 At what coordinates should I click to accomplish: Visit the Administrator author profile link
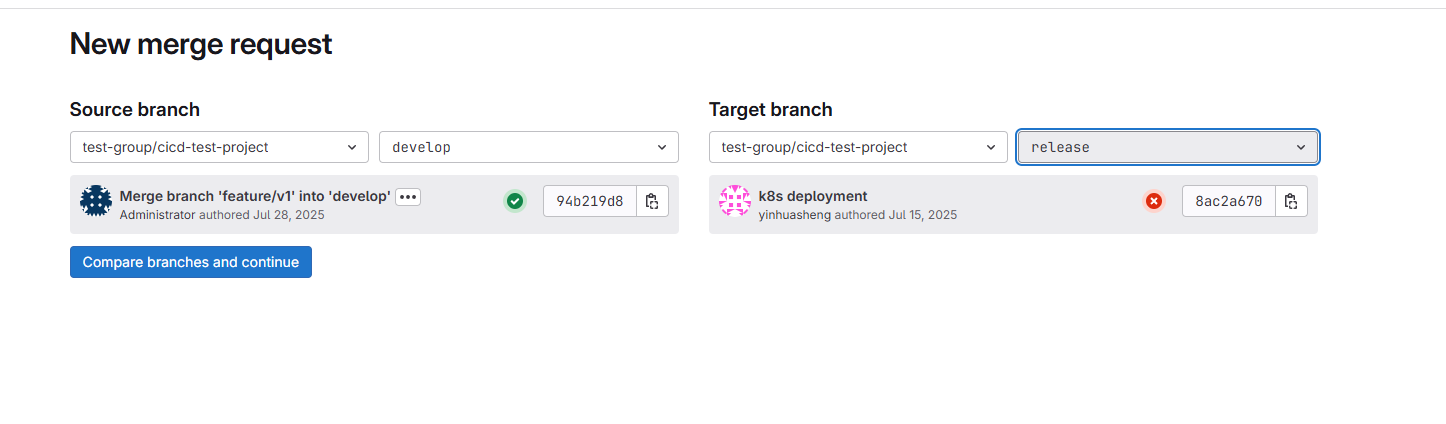157,215
